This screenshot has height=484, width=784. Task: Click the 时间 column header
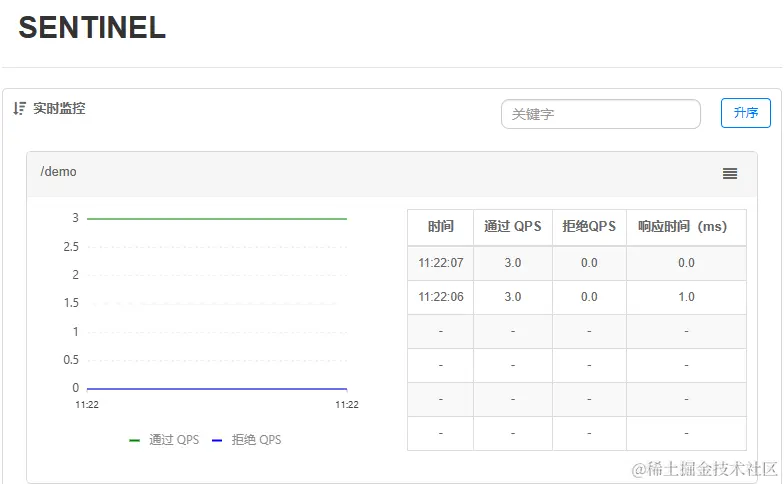click(440, 226)
